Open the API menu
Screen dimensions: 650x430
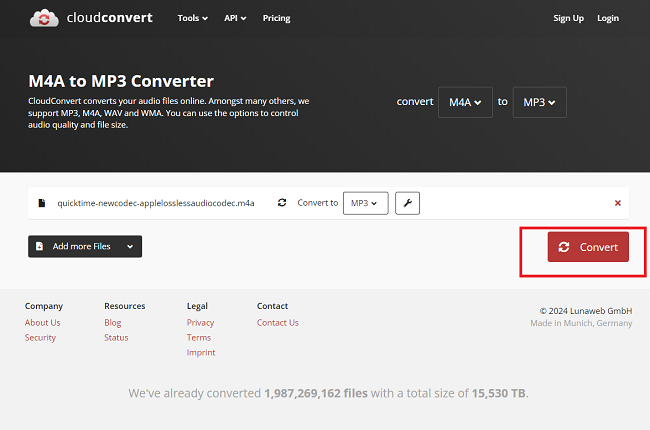pyautogui.click(x=235, y=18)
